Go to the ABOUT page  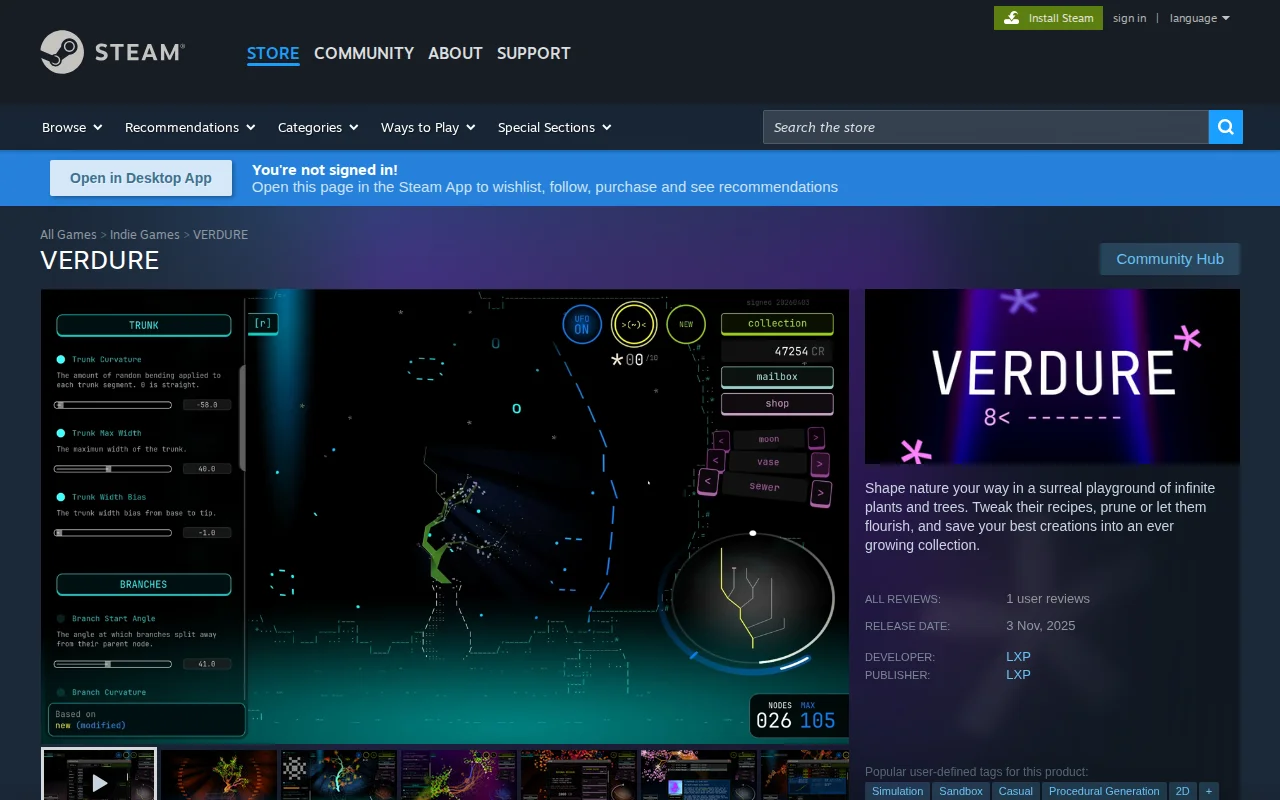point(455,53)
